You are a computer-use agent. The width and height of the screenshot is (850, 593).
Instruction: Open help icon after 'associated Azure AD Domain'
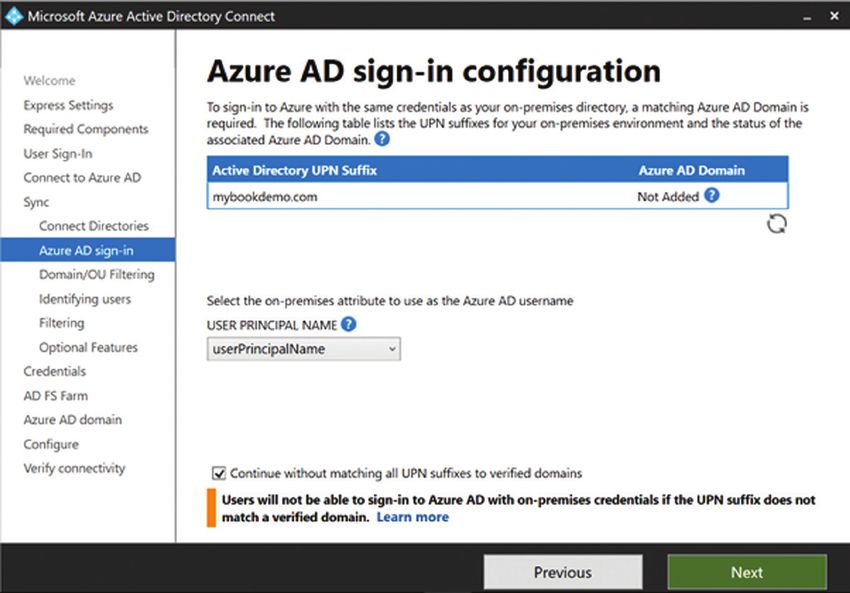click(x=382, y=139)
